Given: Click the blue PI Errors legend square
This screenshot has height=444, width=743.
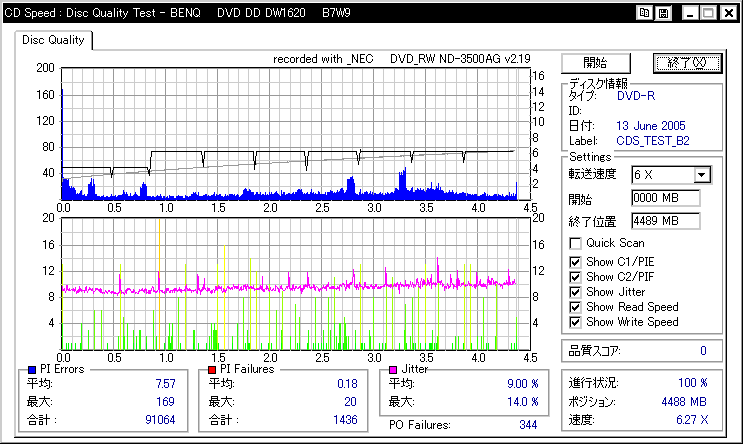Looking at the screenshot, I should coord(32,370).
